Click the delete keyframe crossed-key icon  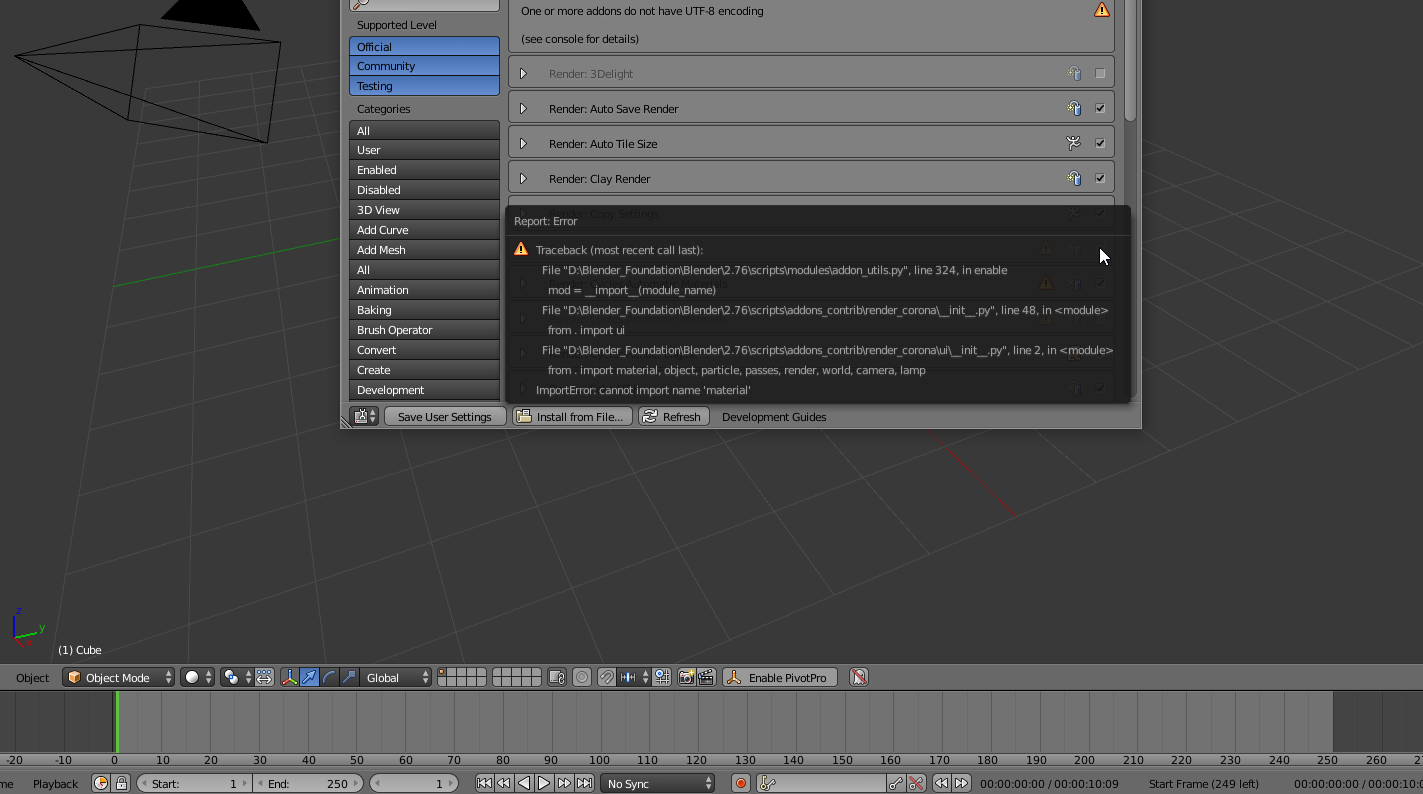[916, 783]
